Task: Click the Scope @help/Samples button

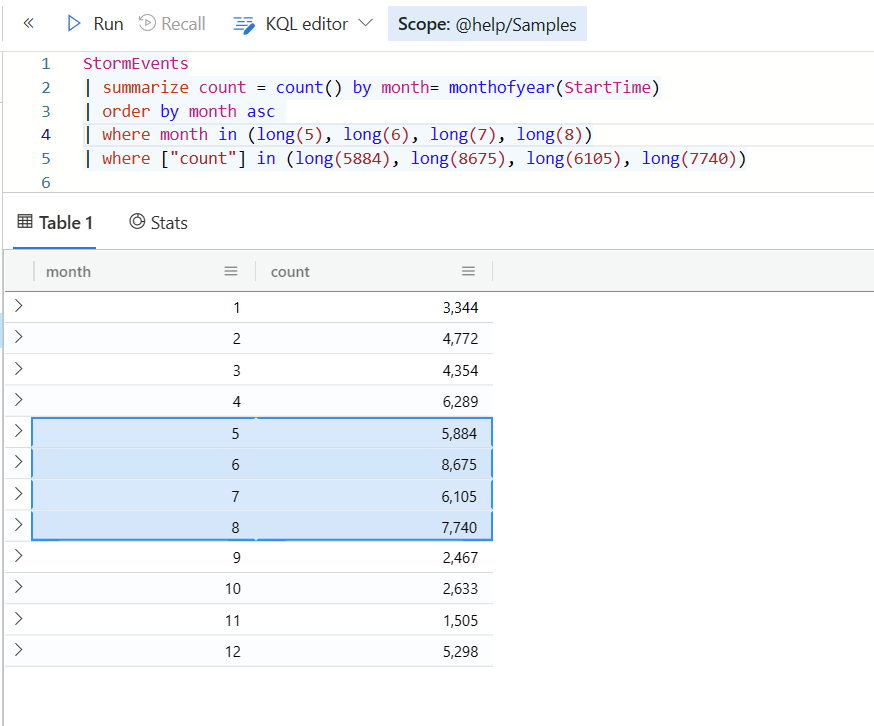Action: coord(487,24)
